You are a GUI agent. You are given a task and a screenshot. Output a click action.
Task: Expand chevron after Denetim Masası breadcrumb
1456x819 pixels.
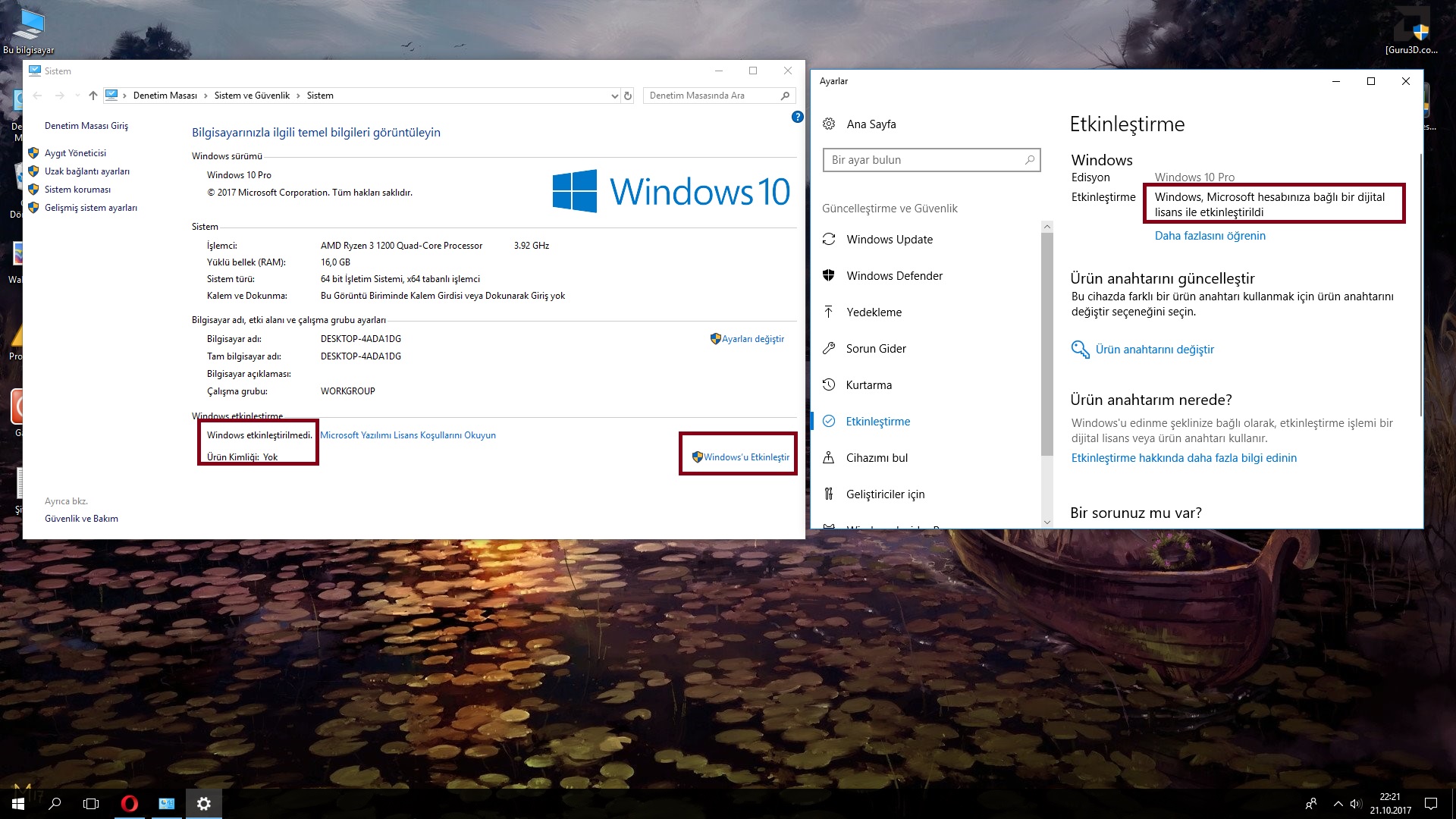tap(205, 96)
